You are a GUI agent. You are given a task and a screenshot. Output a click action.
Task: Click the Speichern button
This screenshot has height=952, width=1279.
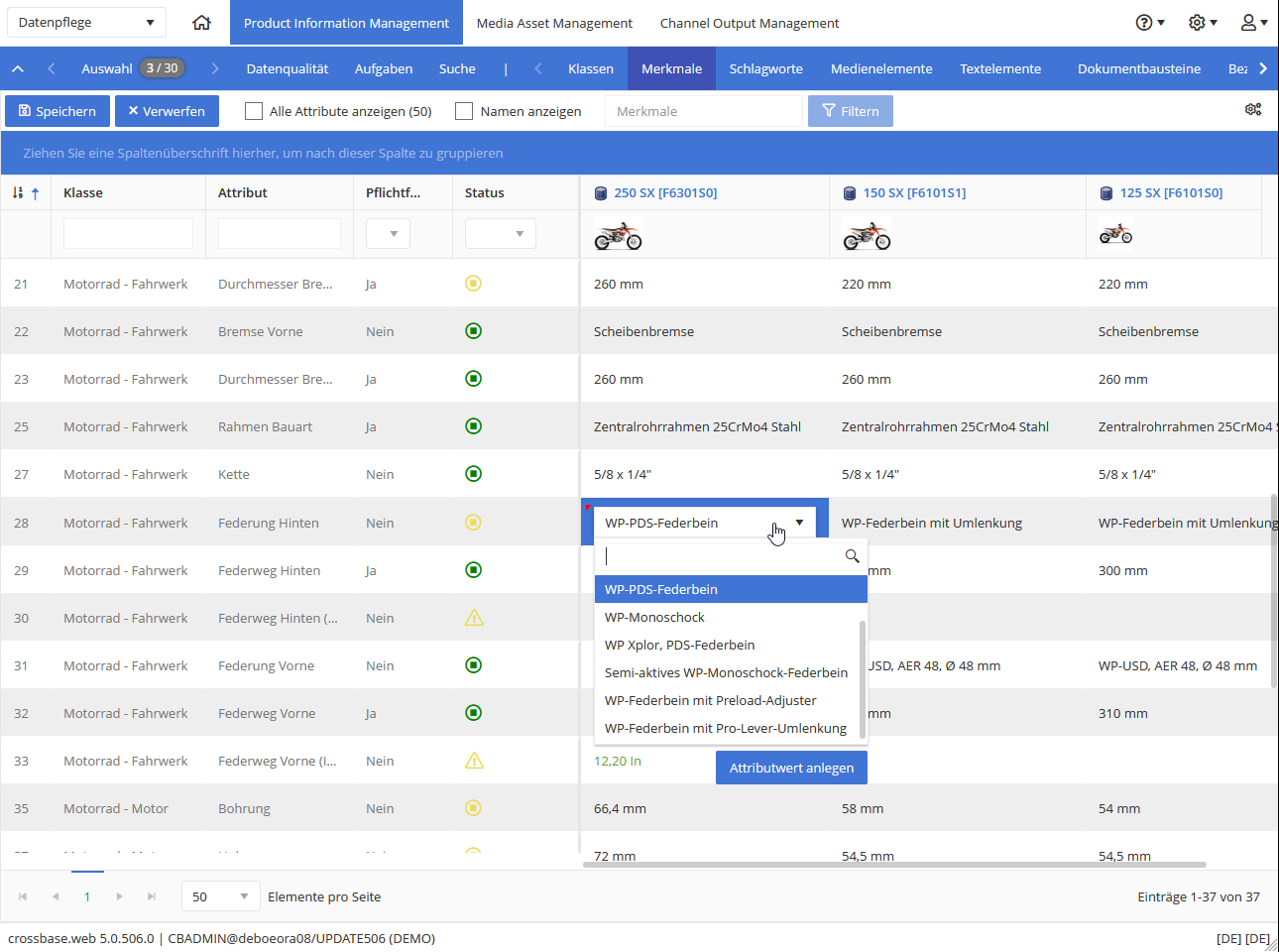[x=58, y=111]
